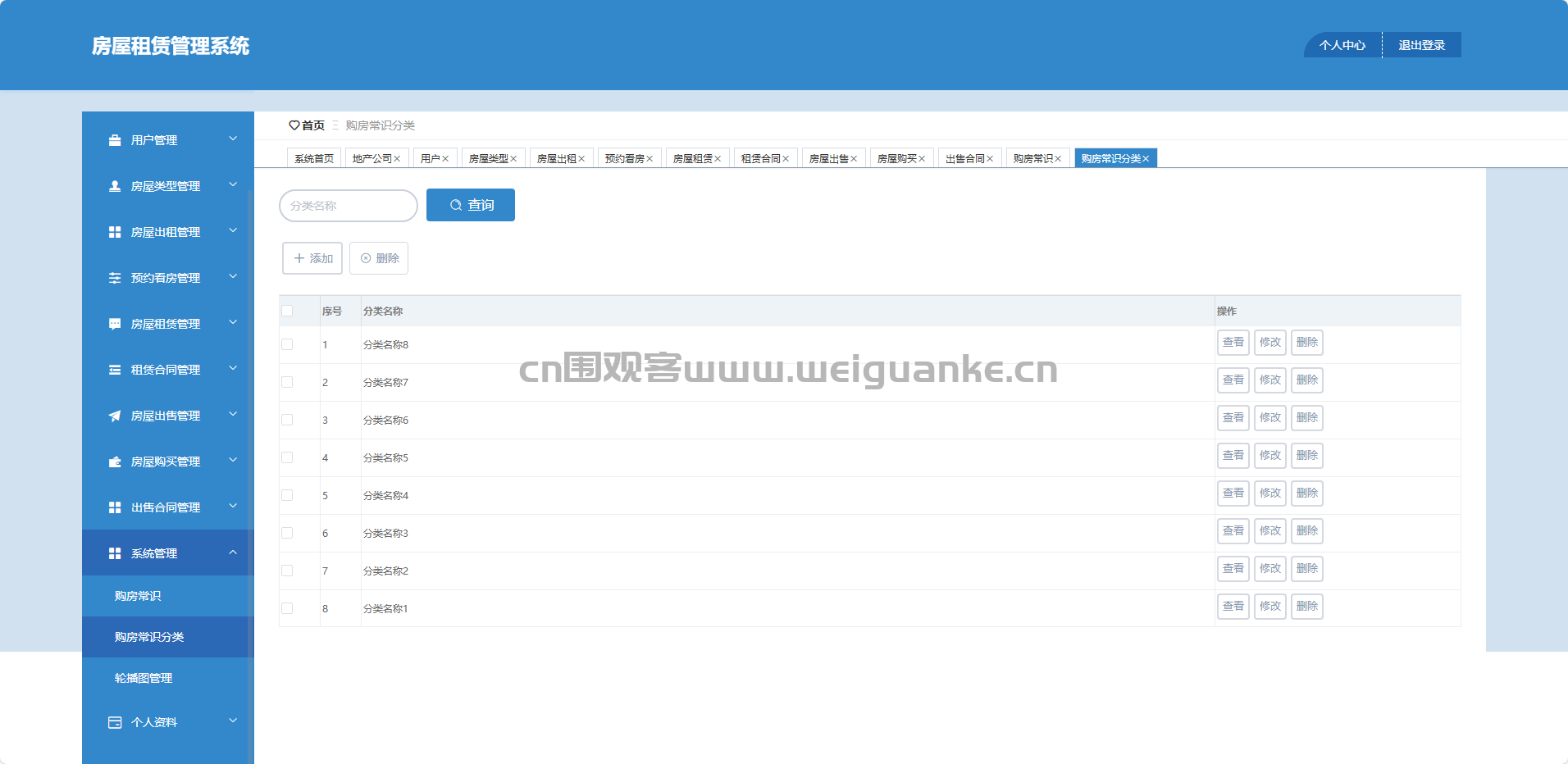
Task: Close the 房屋出租 tab
Action: coord(581,159)
